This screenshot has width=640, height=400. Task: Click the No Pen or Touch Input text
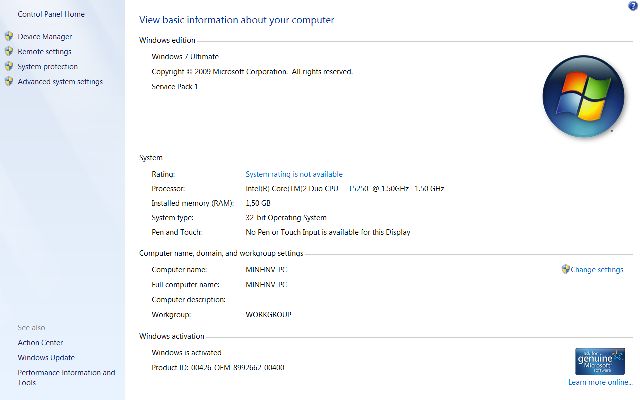click(x=328, y=232)
